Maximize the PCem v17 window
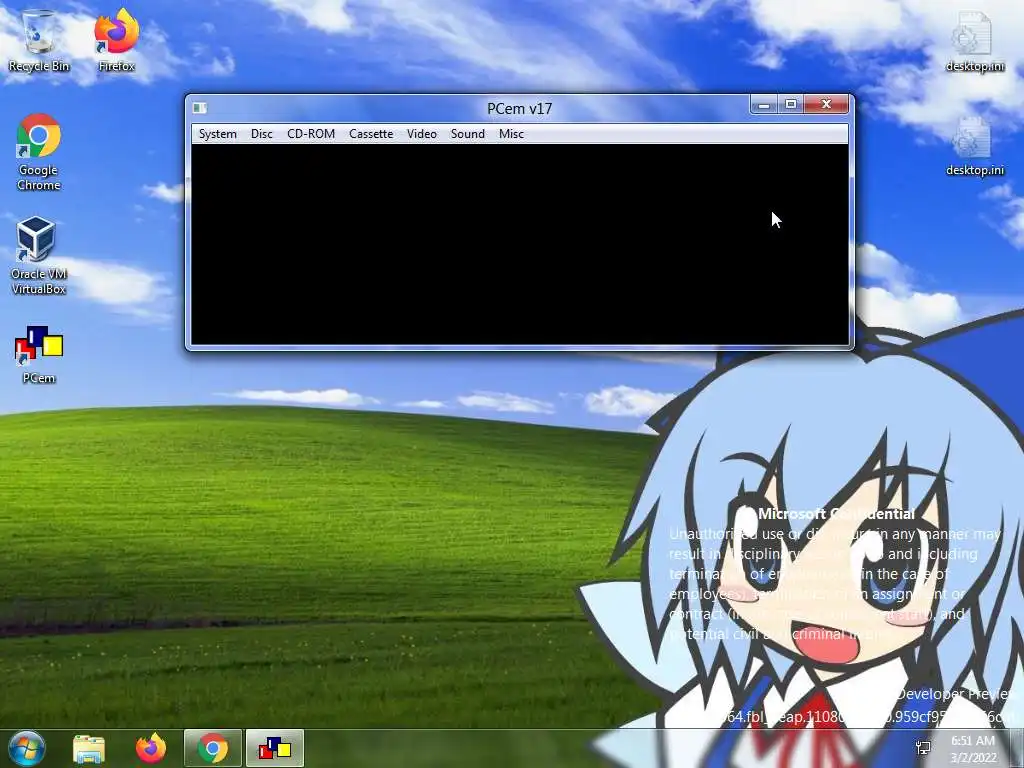 click(x=791, y=104)
